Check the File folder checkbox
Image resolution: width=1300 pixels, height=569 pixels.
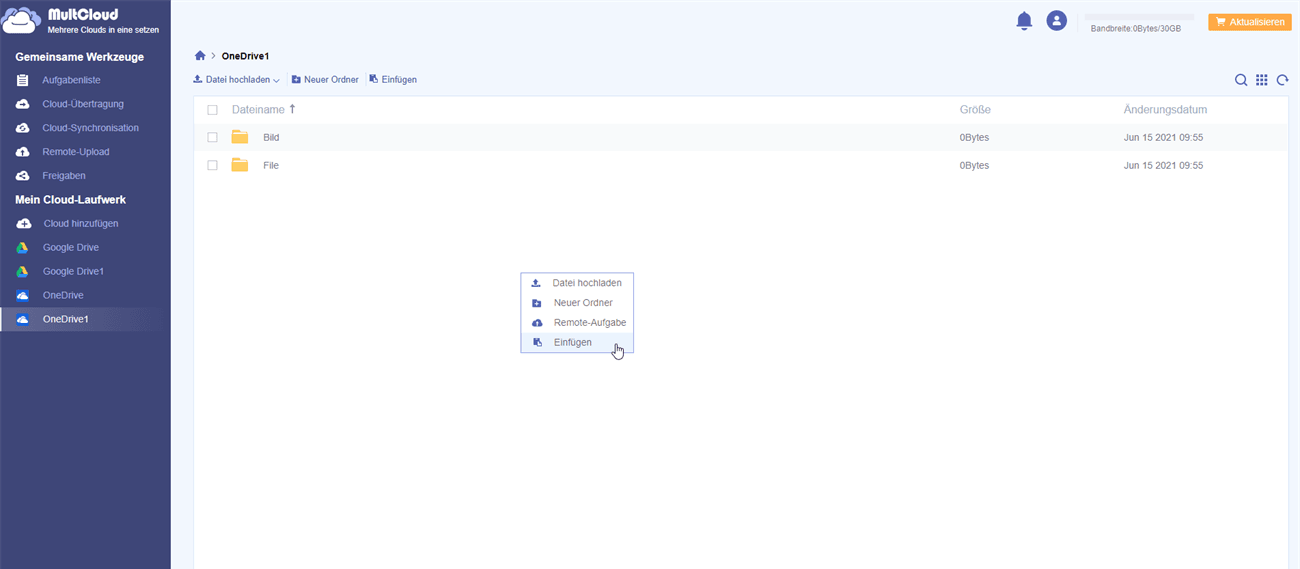(x=212, y=165)
